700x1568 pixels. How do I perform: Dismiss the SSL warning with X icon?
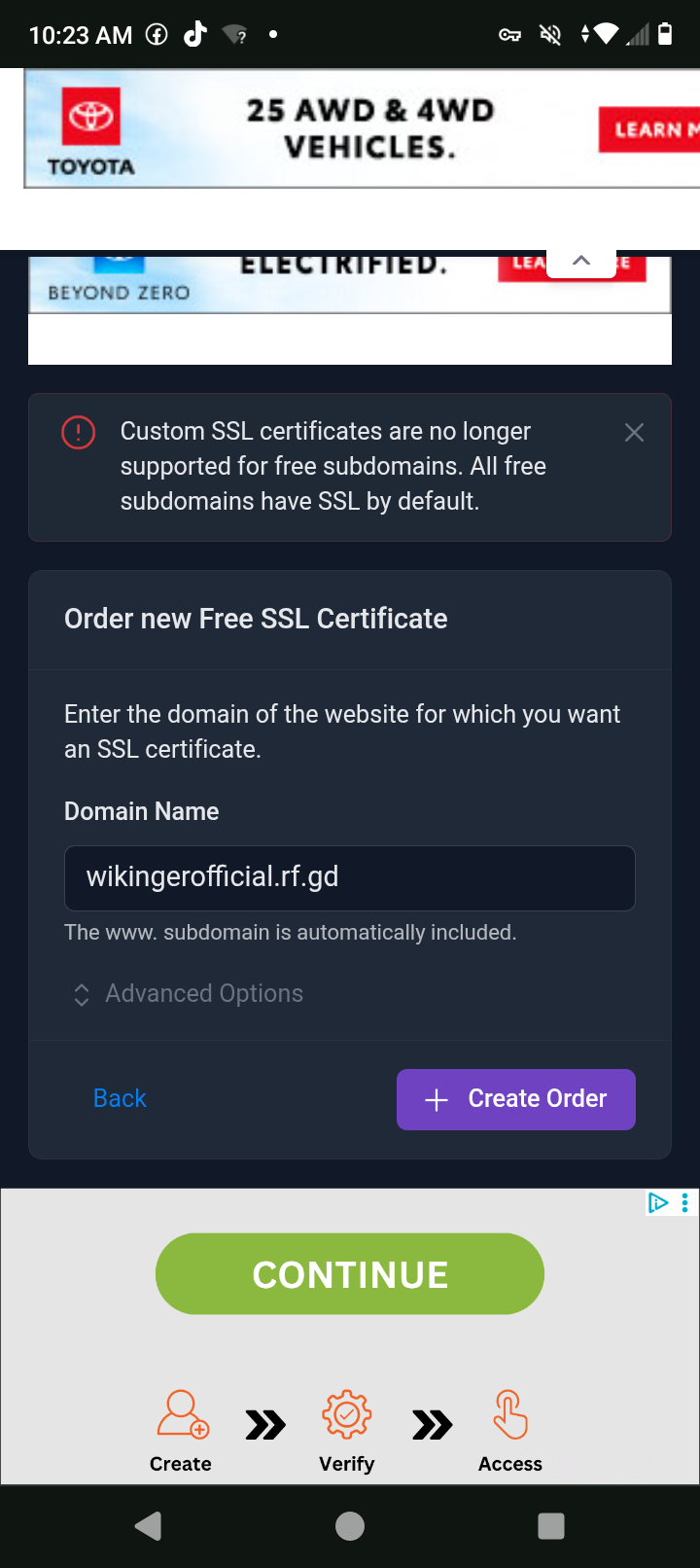(x=634, y=433)
